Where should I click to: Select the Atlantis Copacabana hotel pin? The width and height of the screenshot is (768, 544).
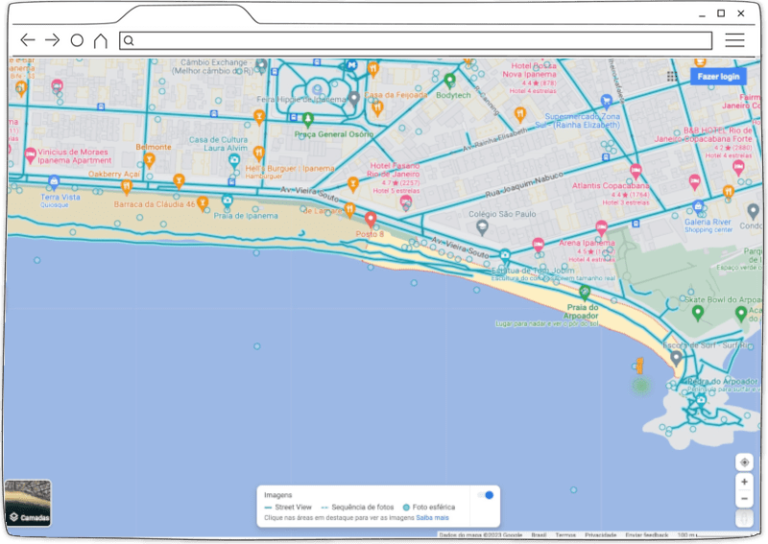click(636, 171)
